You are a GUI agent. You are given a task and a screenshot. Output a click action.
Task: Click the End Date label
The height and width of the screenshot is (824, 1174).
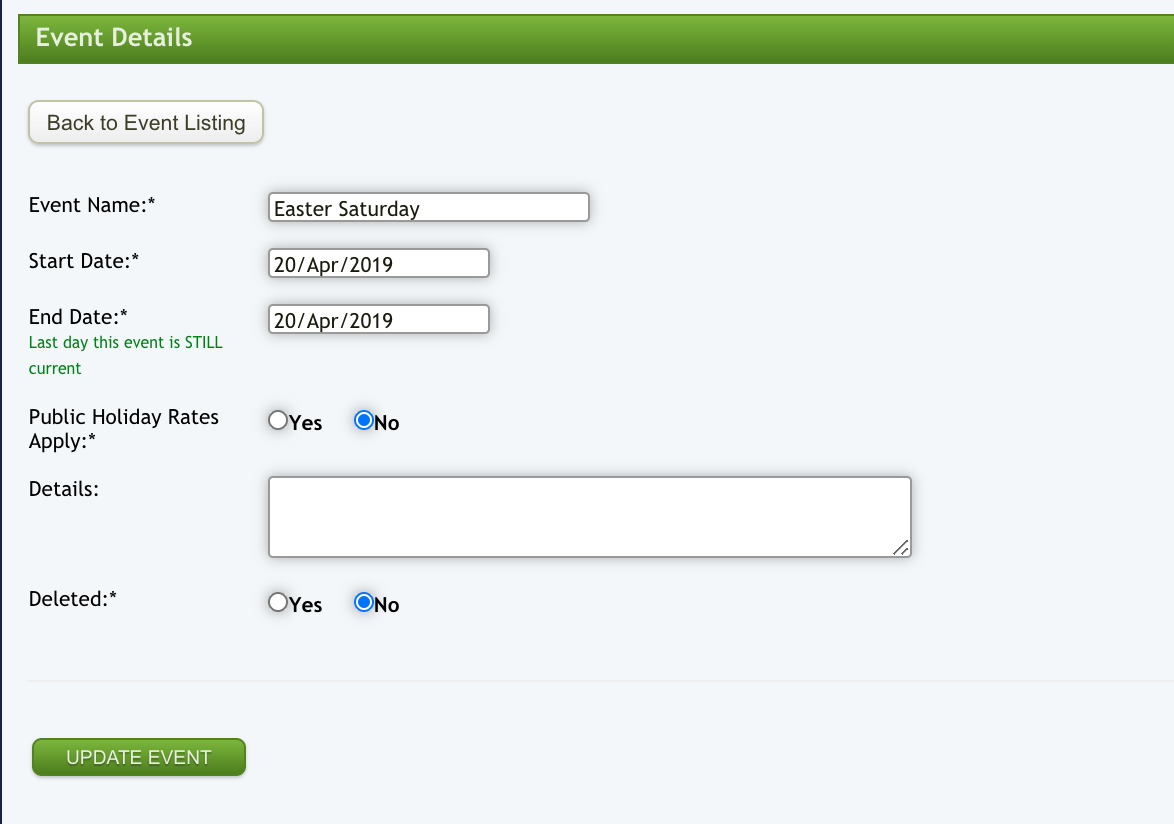pos(79,317)
